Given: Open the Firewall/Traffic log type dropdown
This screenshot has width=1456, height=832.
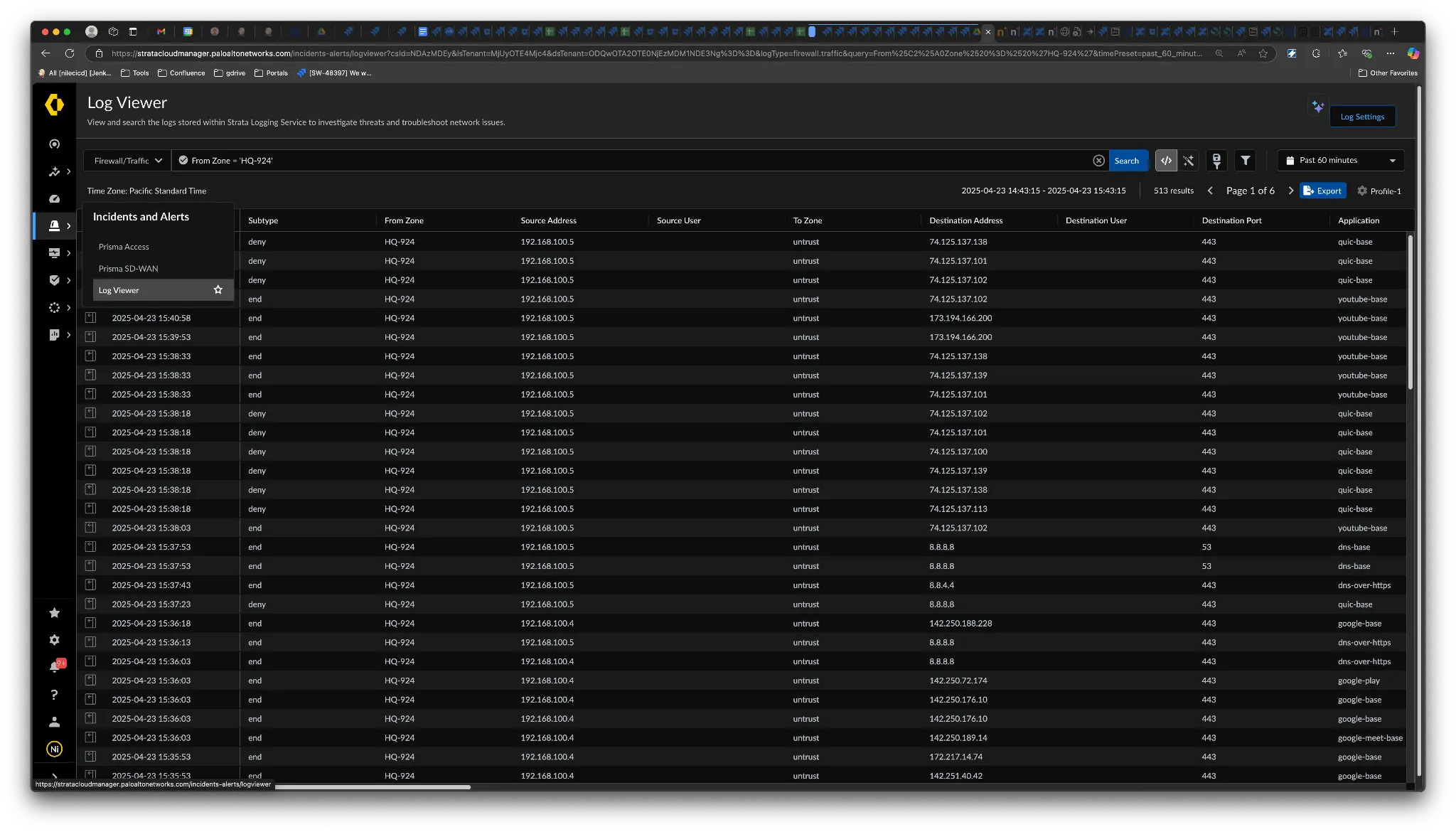Looking at the screenshot, I should tap(127, 161).
